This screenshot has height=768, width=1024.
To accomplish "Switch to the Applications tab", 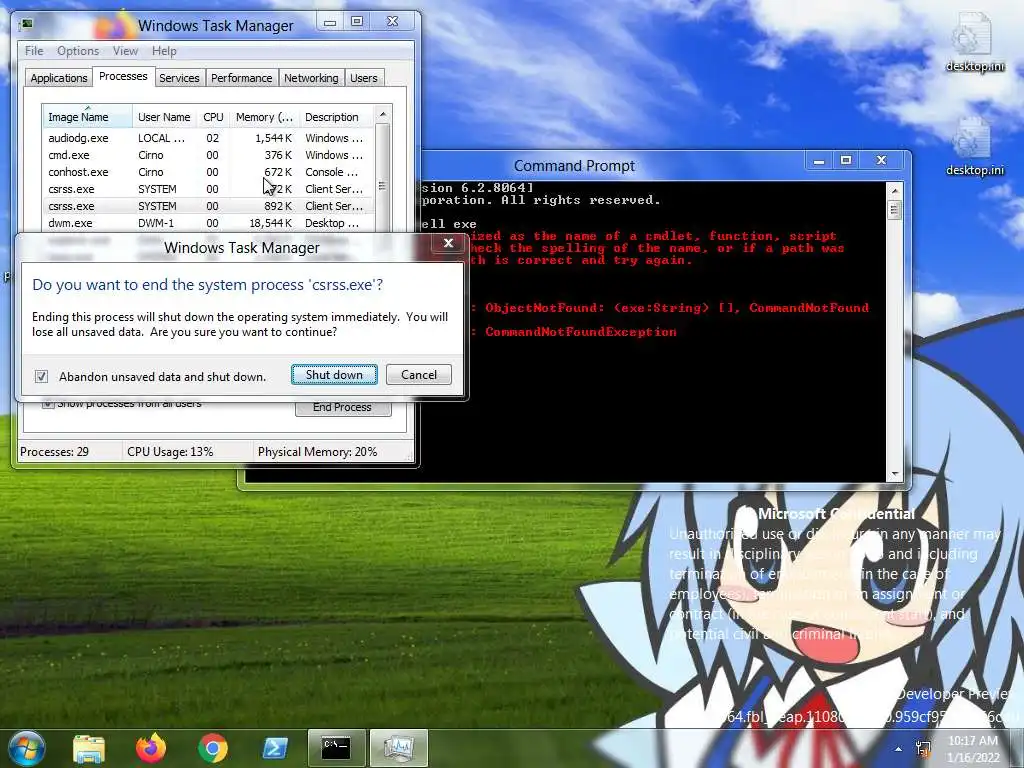I will [59, 78].
